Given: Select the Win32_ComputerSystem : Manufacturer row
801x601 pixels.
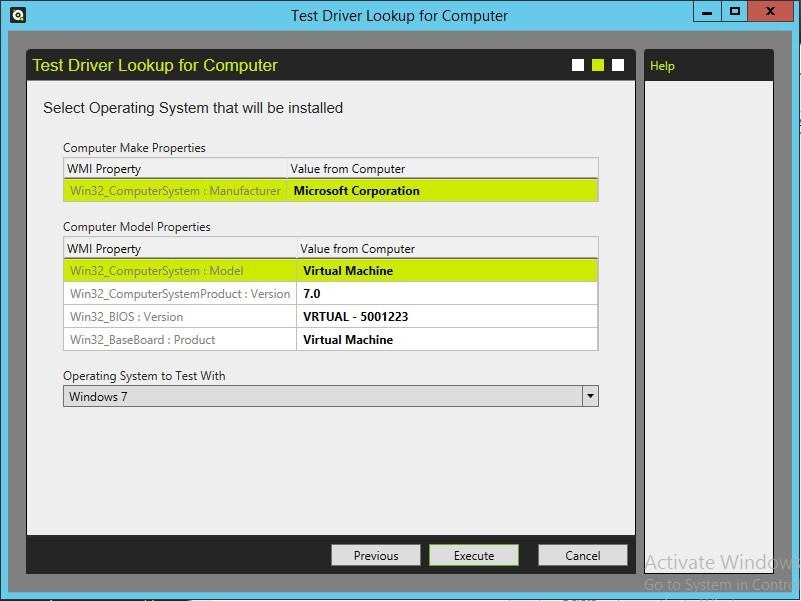Looking at the screenshot, I should click(x=331, y=191).
